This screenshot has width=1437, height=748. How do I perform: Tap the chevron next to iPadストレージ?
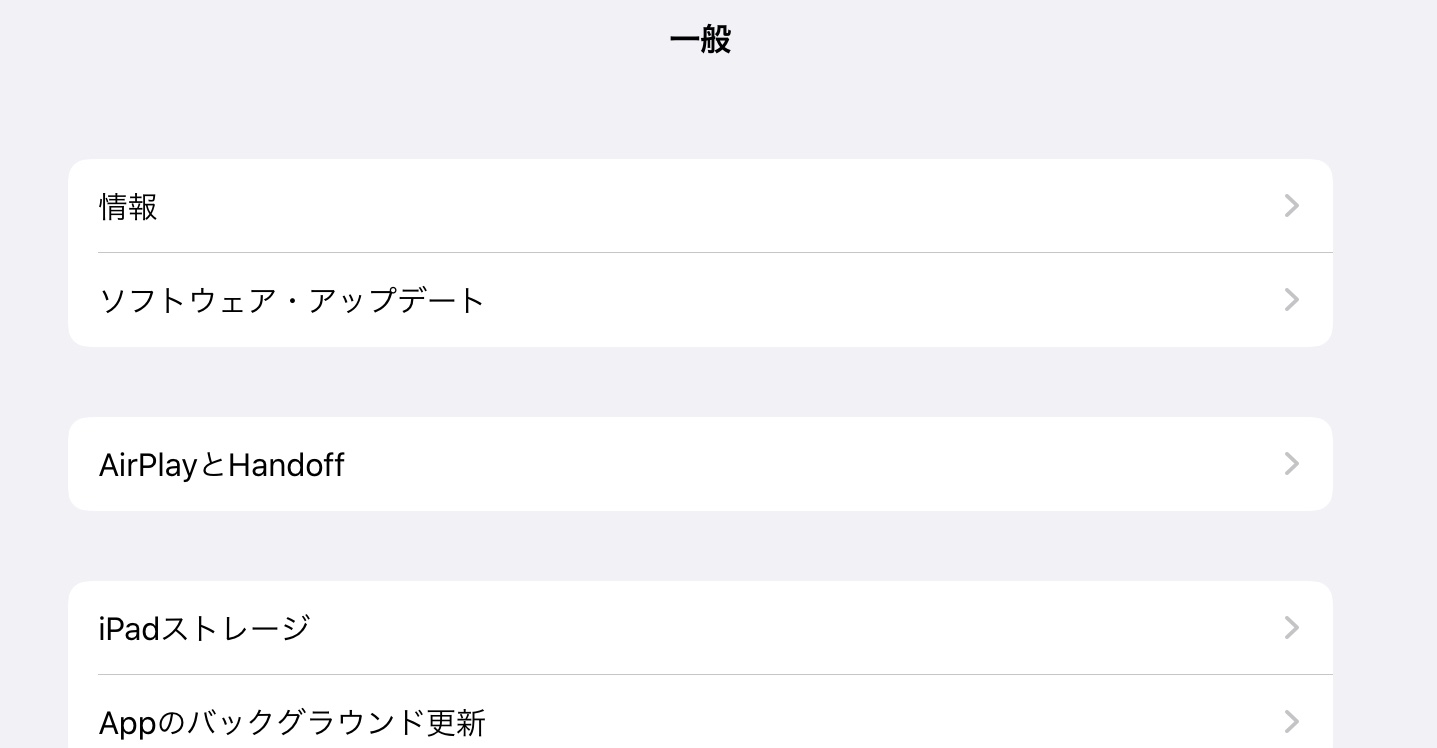click(1291, 628)
